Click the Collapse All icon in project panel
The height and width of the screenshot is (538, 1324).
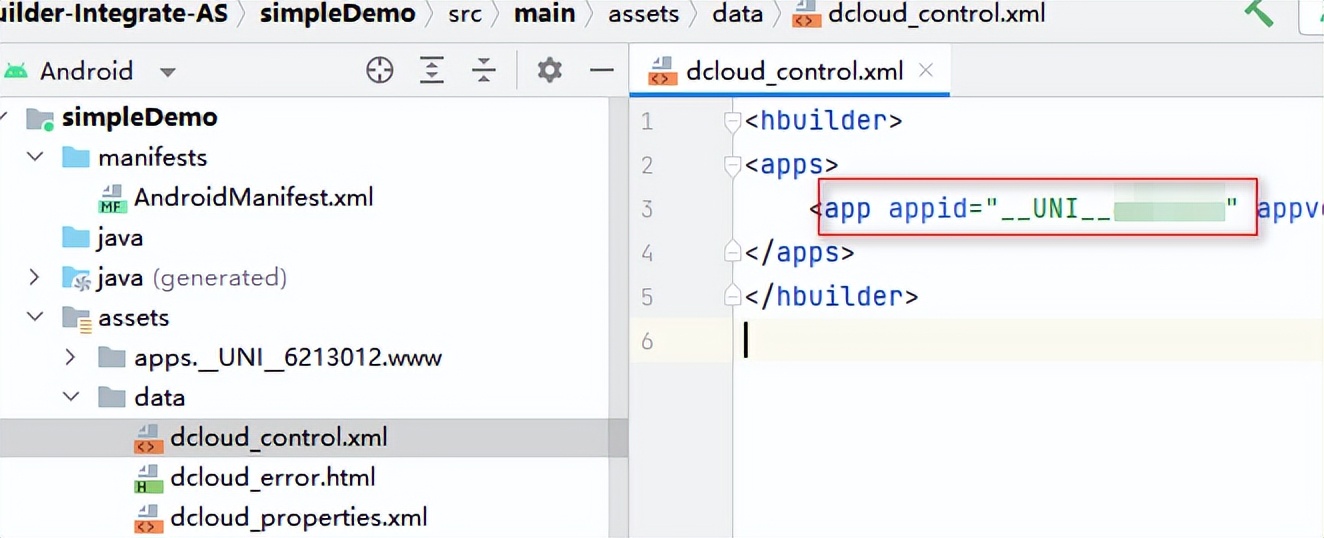(484, 71)
